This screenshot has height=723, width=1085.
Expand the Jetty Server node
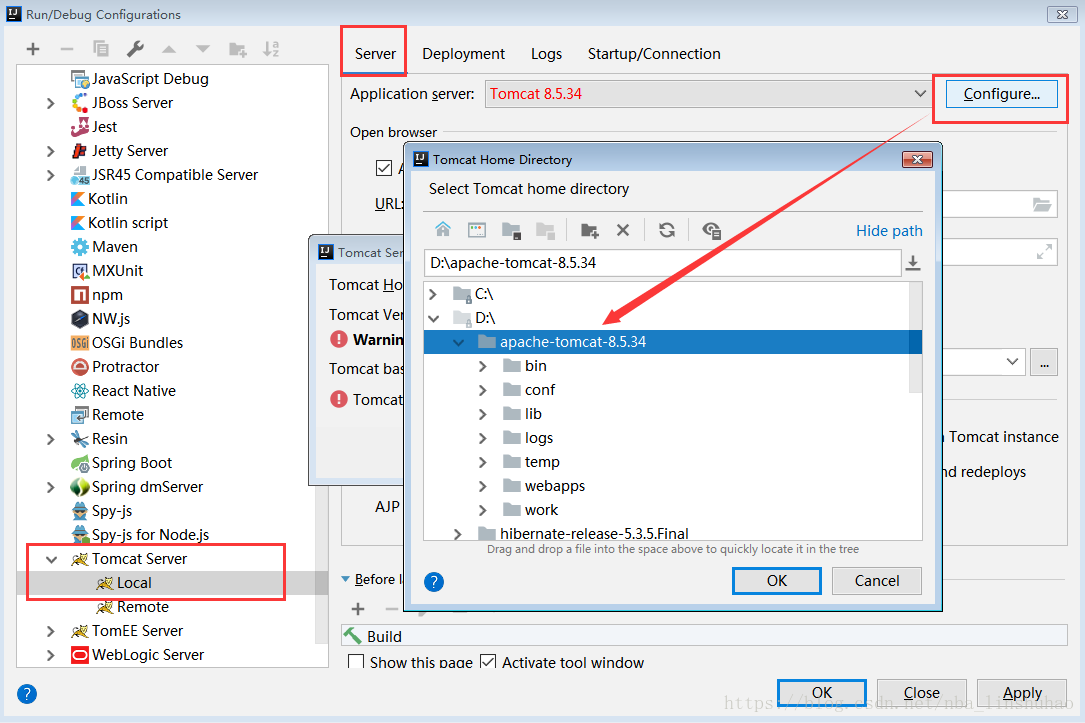[x=51, y=151]
